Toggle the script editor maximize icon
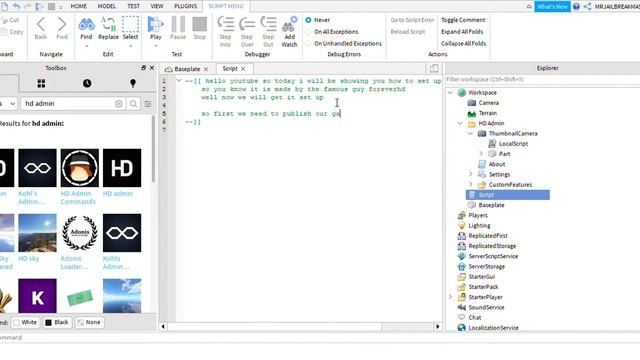Screen dimensions: 640x360 pos(434,69)
